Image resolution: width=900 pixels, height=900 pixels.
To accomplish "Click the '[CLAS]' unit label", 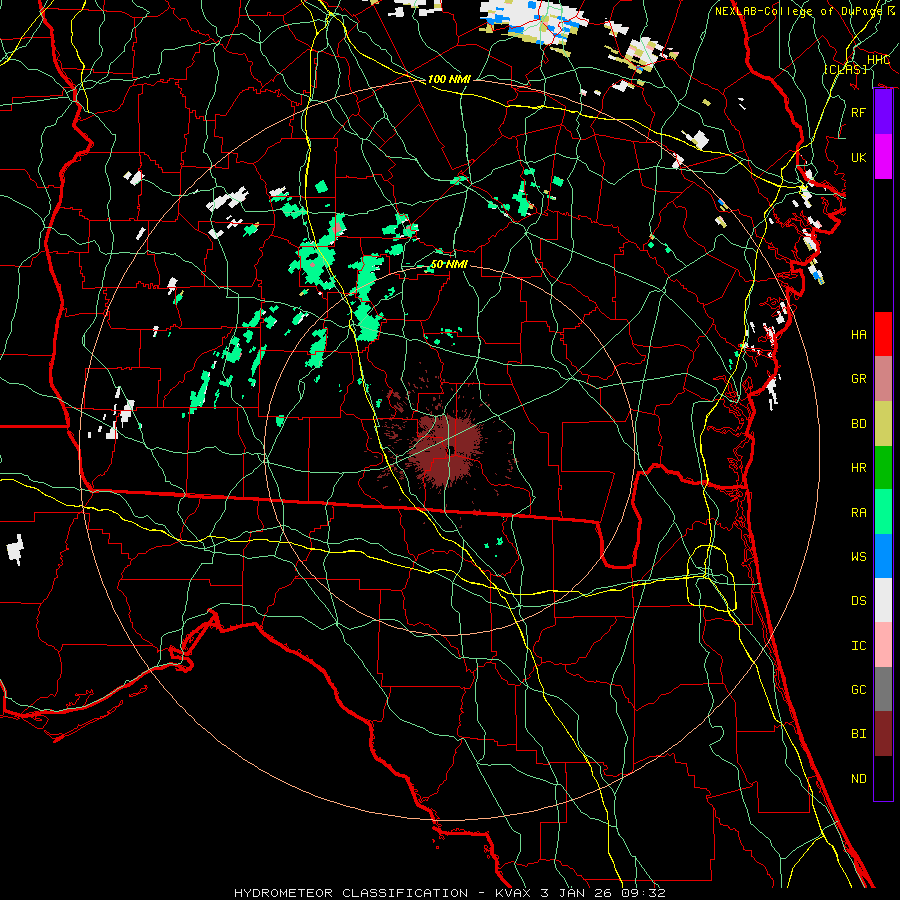I will pos(845,69).
